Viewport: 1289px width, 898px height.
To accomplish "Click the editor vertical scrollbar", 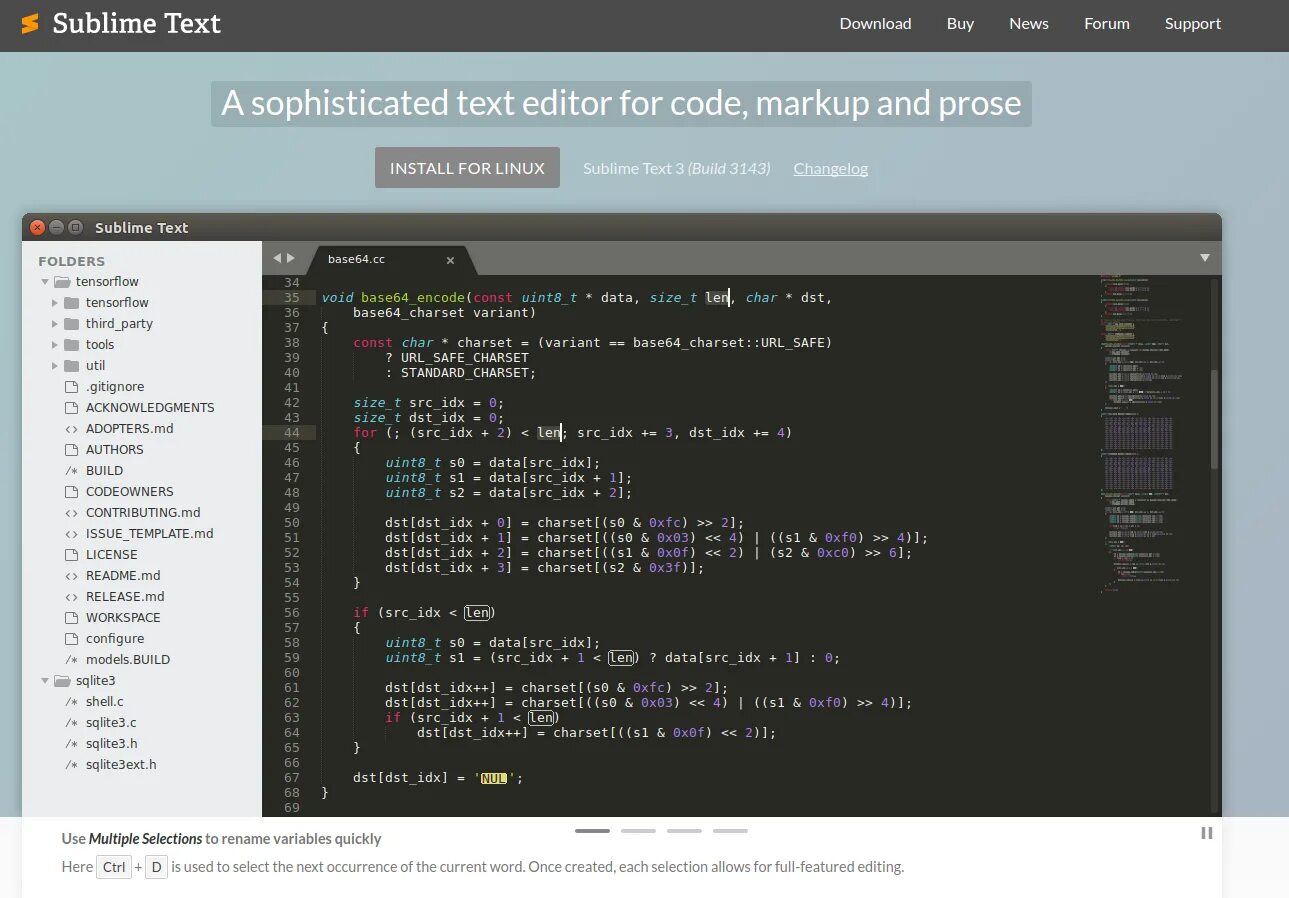I will tap(1215, 420).
